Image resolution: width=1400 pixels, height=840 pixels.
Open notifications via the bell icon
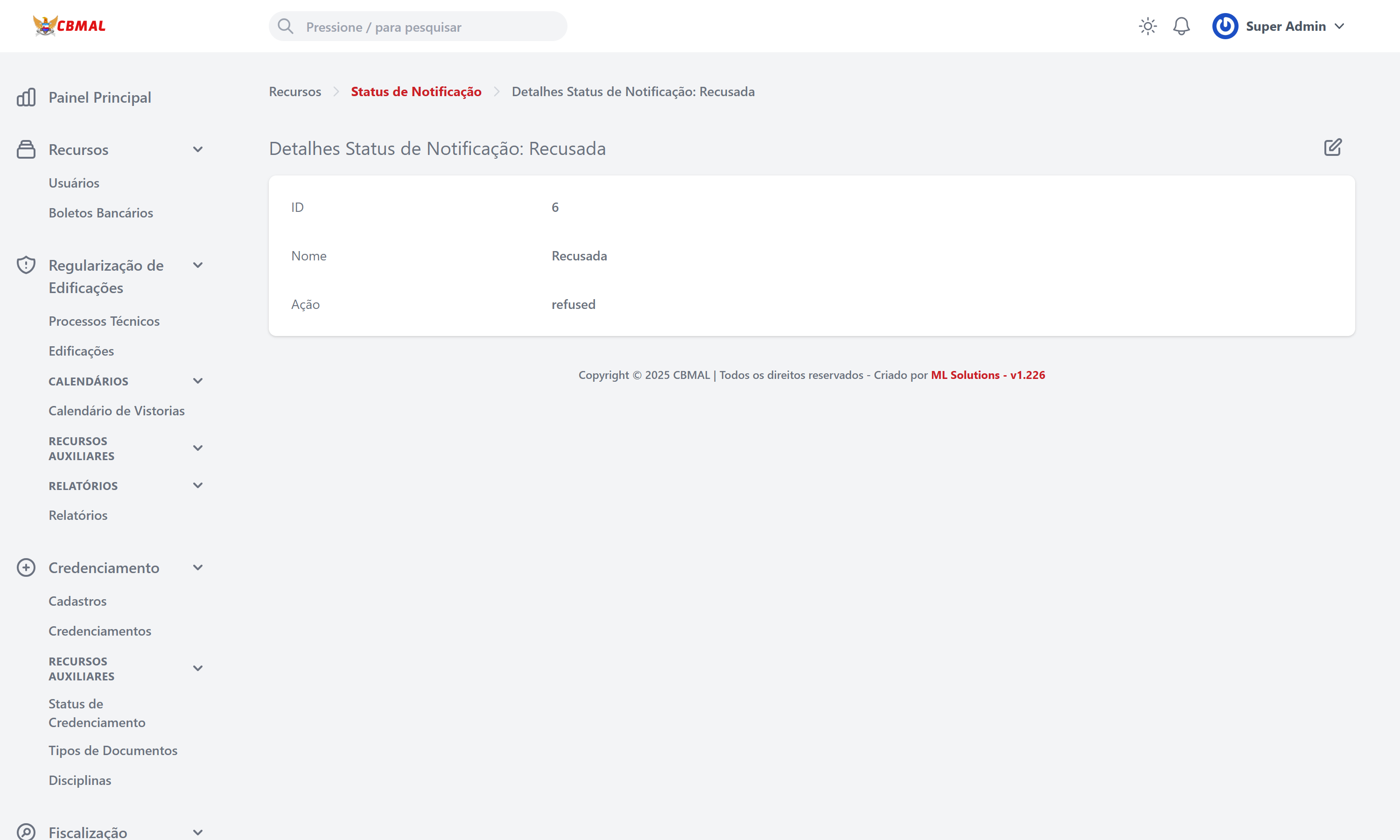click(1182, 26)
